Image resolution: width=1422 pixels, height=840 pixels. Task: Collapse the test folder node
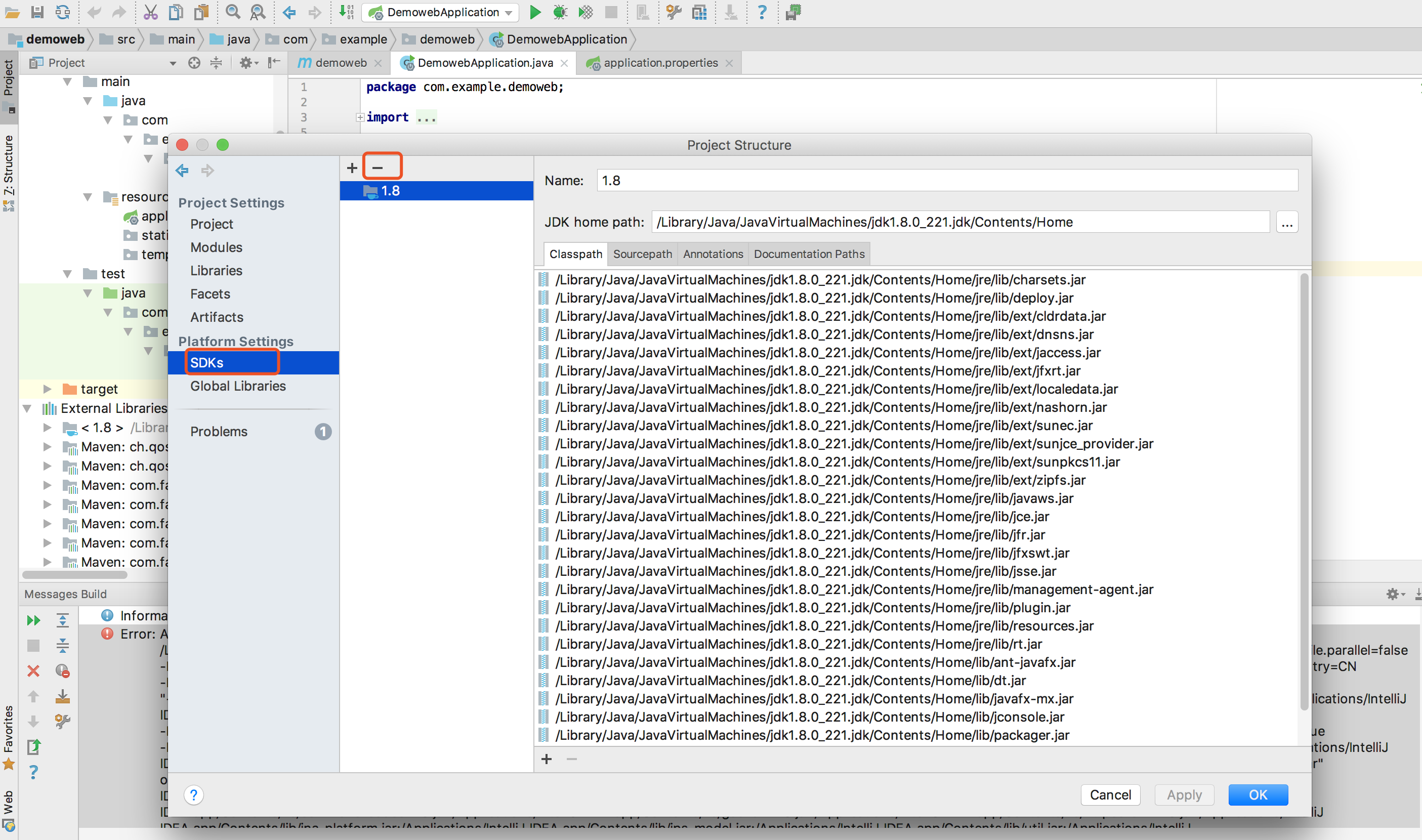pos(67,274)
